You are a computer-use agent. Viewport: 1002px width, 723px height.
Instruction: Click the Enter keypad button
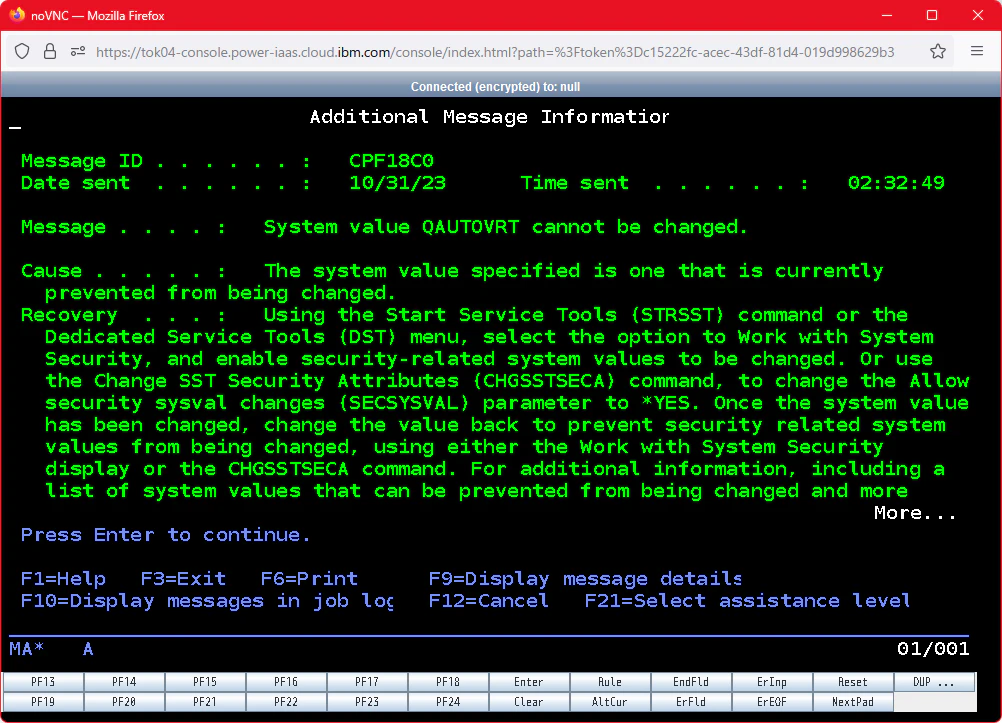click(x=529, y=682)
